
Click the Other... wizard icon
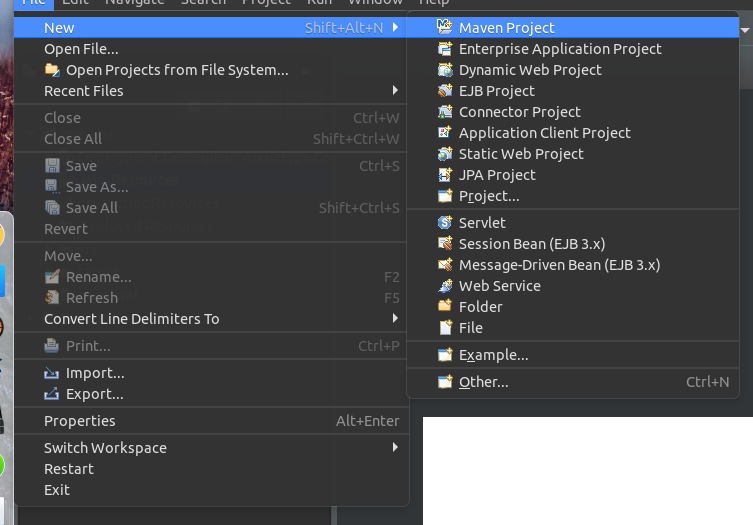click(445, 381)
